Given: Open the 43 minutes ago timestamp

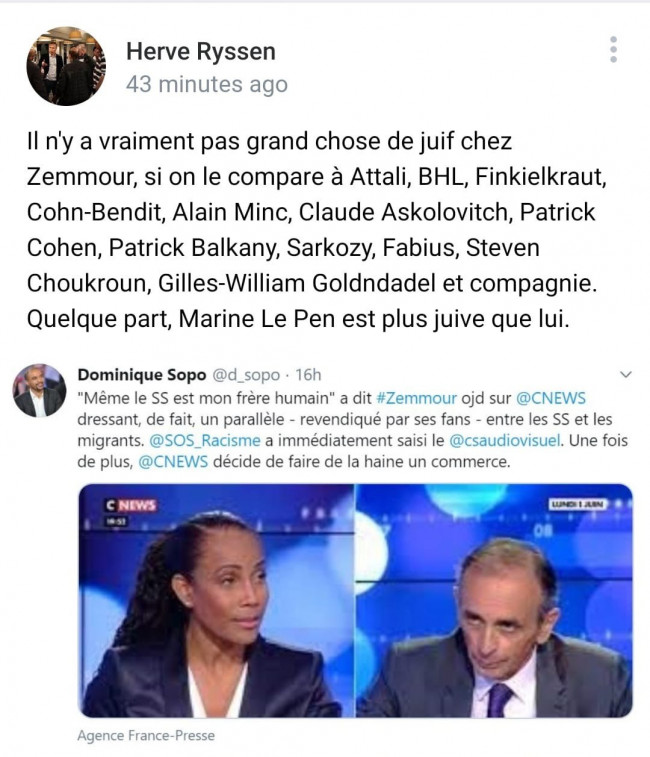Looking at the screenshot, I should (207, 84).
